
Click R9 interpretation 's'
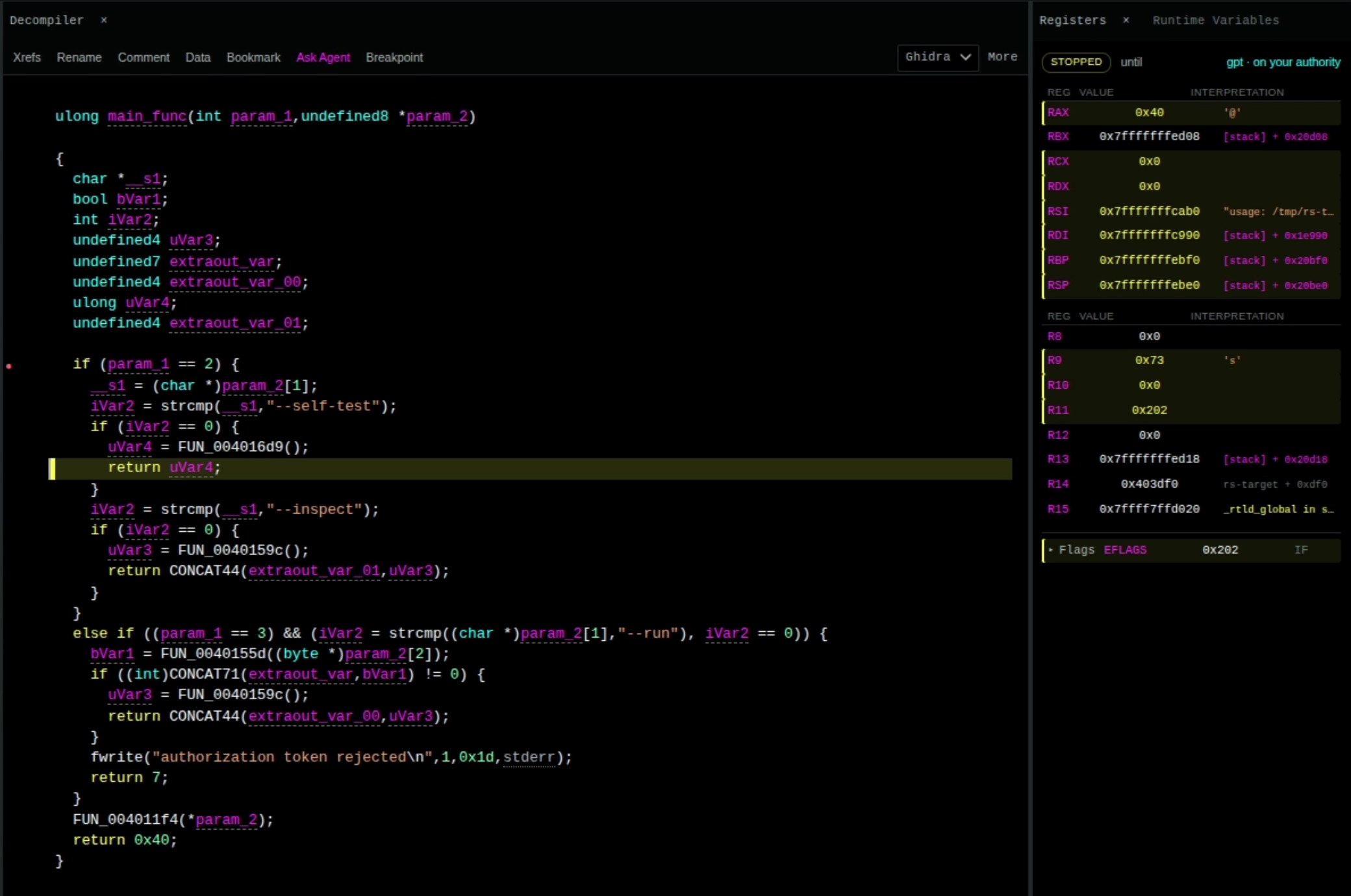pyautogui.click(x=1232, y=360)
